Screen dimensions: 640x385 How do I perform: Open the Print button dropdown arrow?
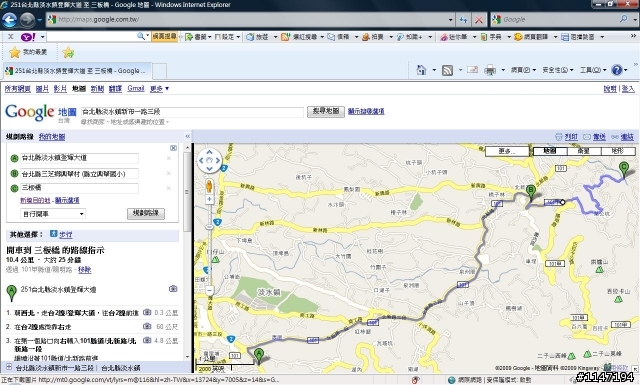(x=503, y=70)
